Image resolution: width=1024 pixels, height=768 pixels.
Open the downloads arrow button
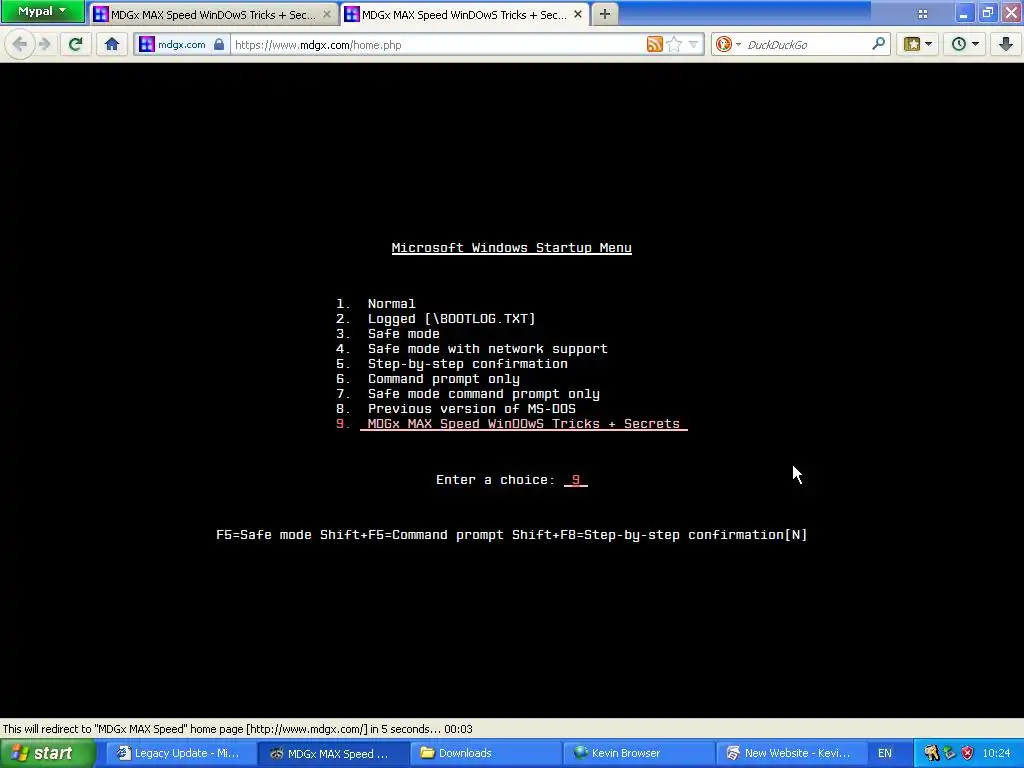1006,44
